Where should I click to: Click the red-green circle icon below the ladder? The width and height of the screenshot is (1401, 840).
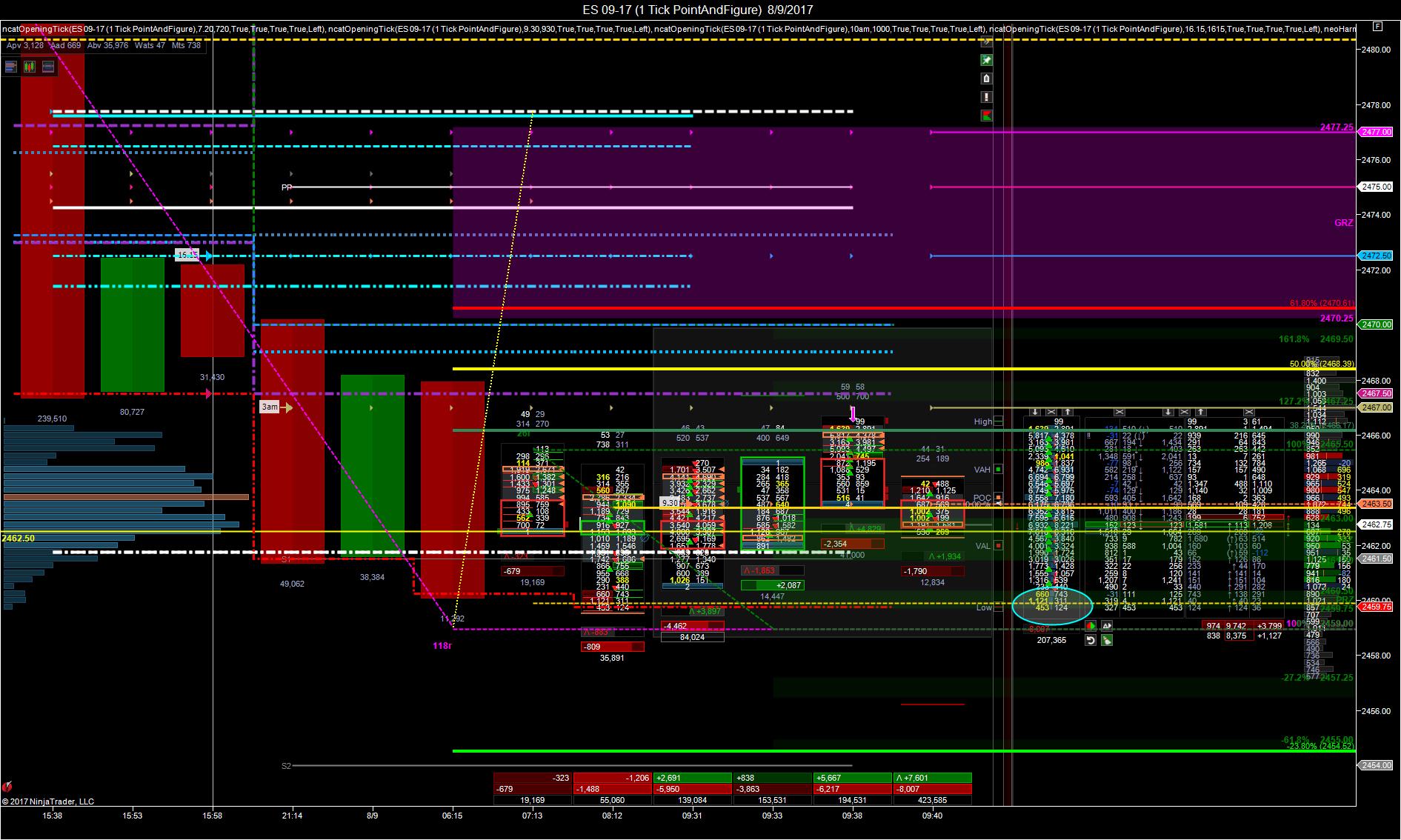pyautogui.click(x=1091, y=626)
